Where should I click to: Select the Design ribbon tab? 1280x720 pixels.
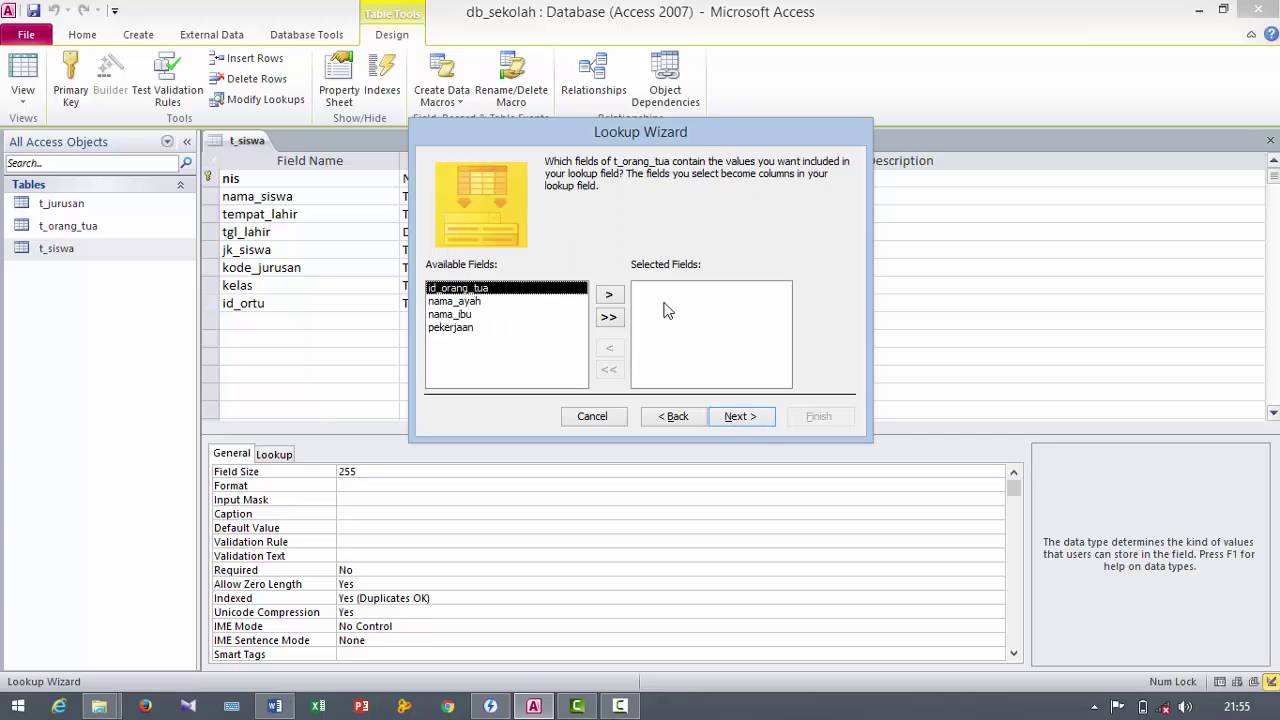coord(392,34)
